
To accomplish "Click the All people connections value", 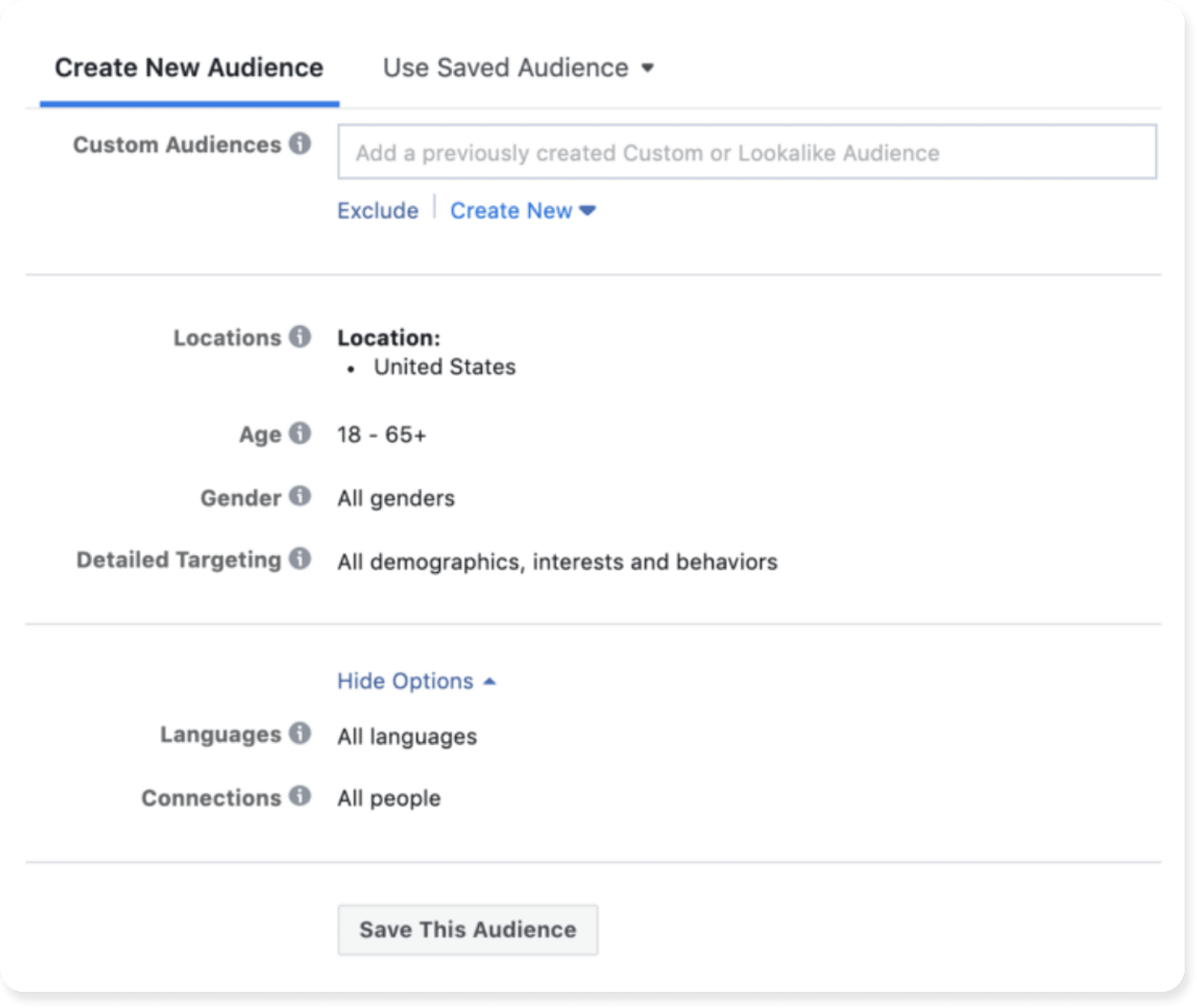I will [x=389, y=799].
